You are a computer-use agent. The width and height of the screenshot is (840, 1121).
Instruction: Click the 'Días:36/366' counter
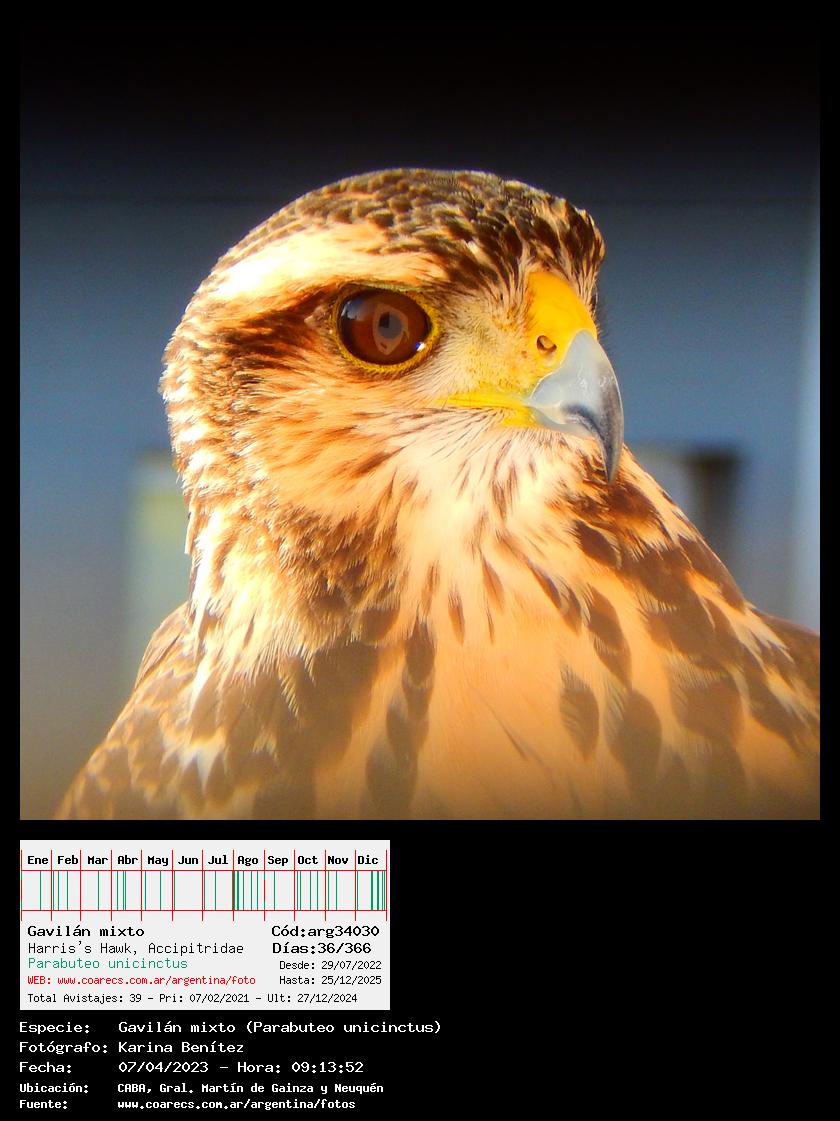pos(321,948)
